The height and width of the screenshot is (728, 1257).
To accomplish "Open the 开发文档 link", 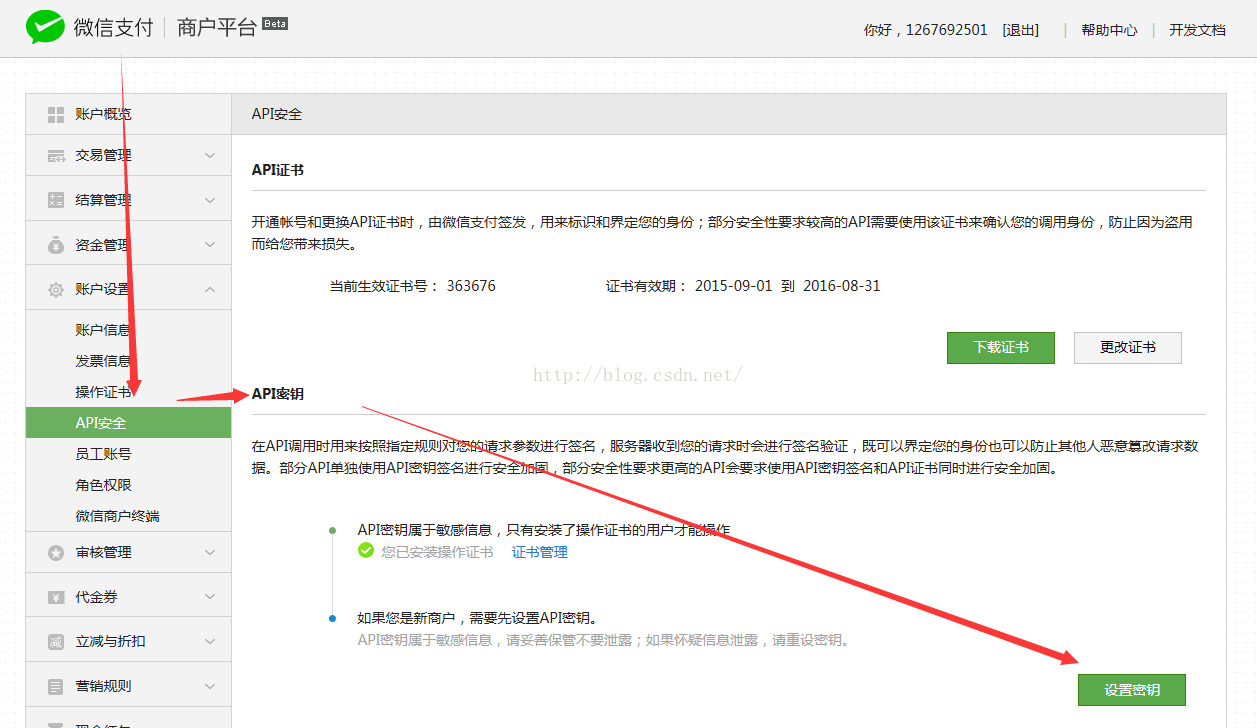I will pyautogui.click(x=1197, y=30).
